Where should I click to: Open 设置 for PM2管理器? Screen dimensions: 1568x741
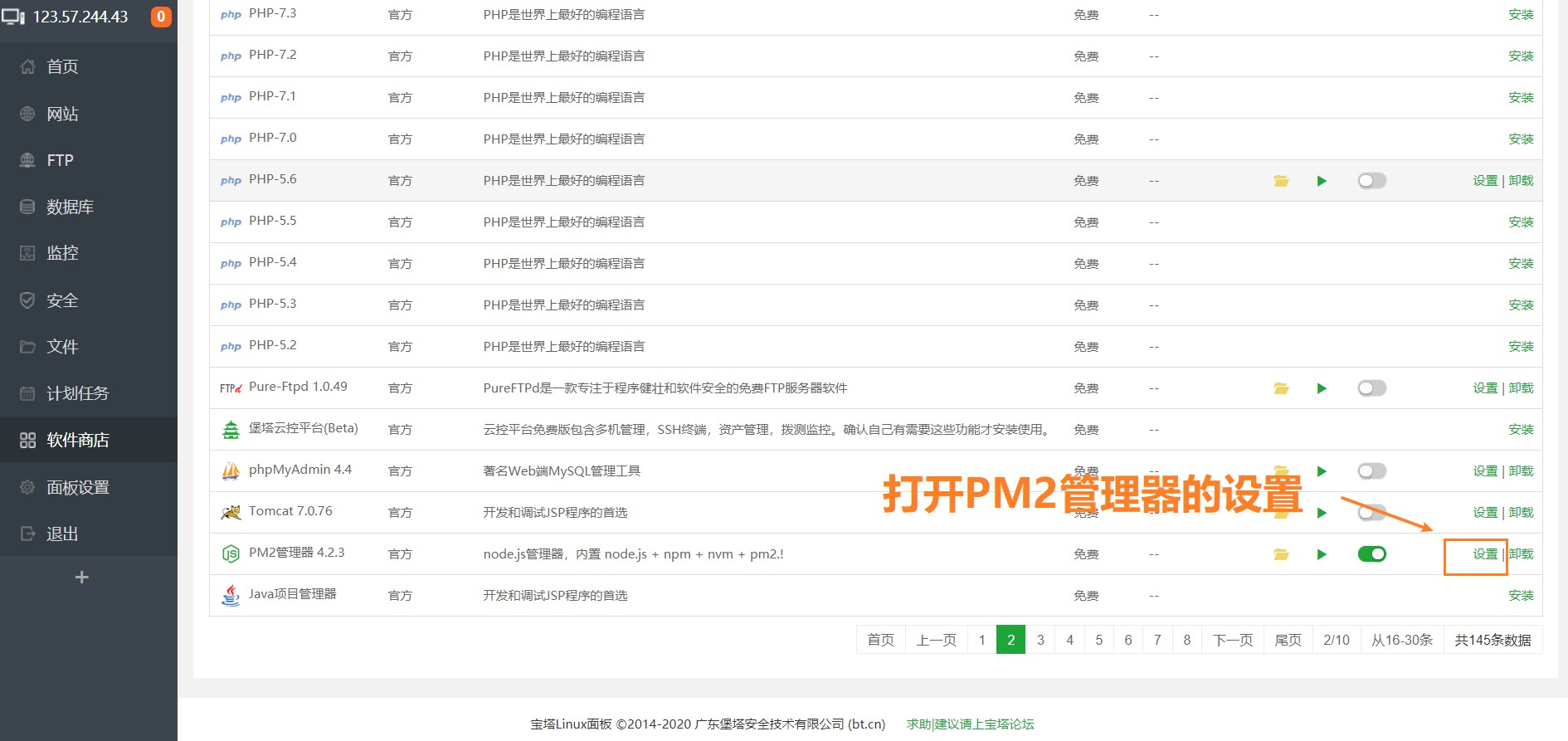pos(1485,554)
